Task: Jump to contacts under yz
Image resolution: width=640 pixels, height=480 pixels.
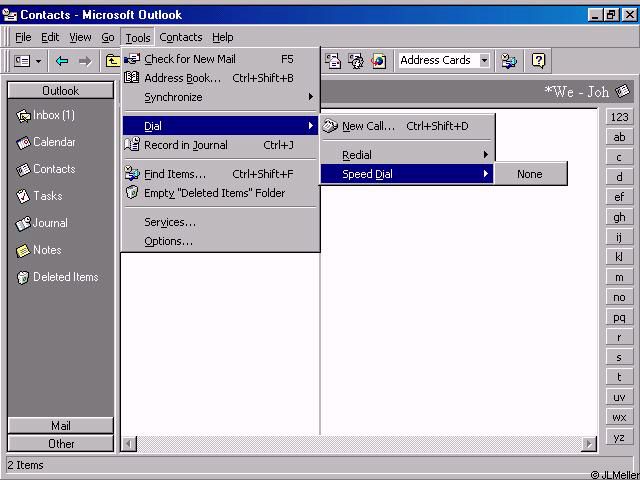Action: 619,437
